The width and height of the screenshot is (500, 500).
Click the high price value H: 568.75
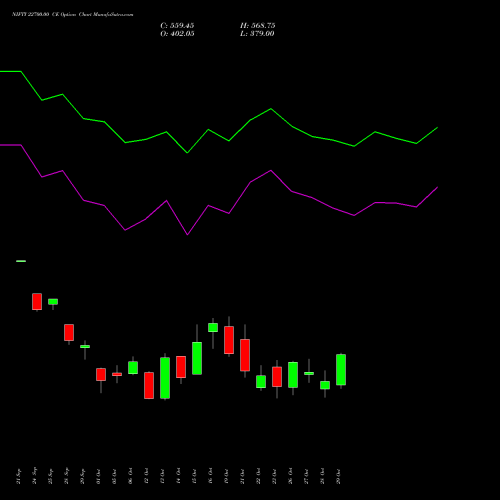257,26
